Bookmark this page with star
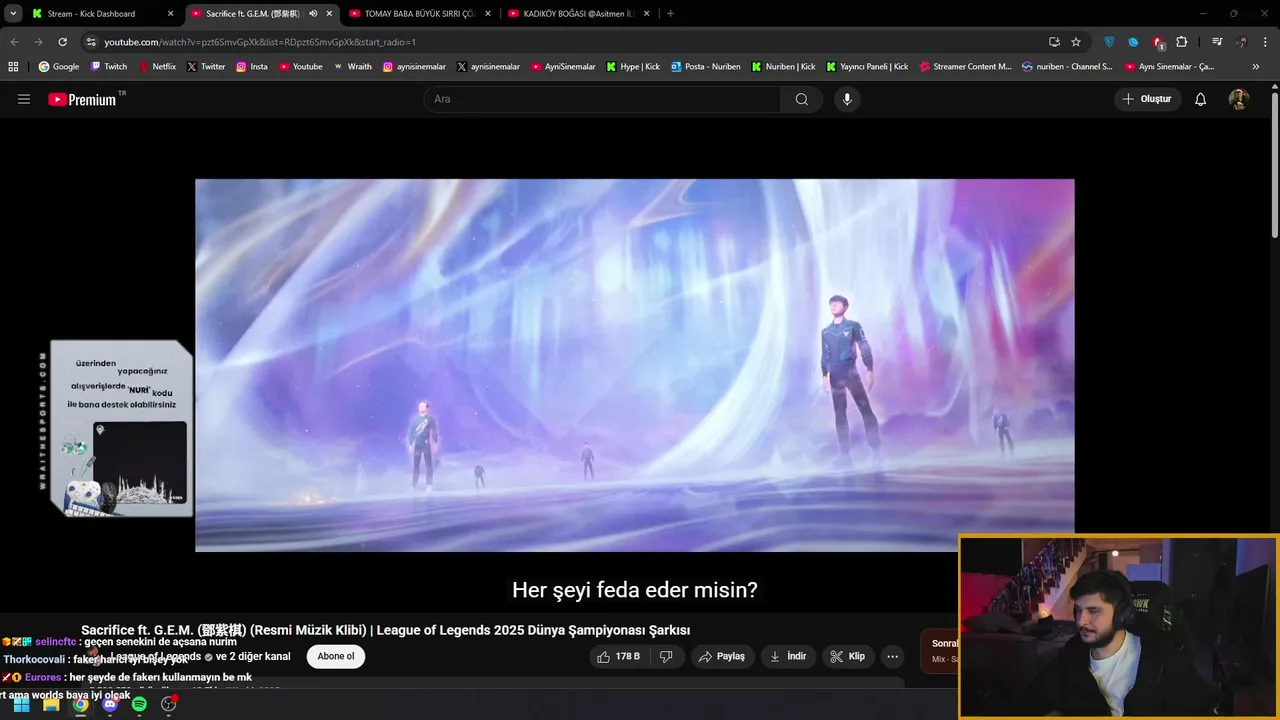 click(1076, 42)
